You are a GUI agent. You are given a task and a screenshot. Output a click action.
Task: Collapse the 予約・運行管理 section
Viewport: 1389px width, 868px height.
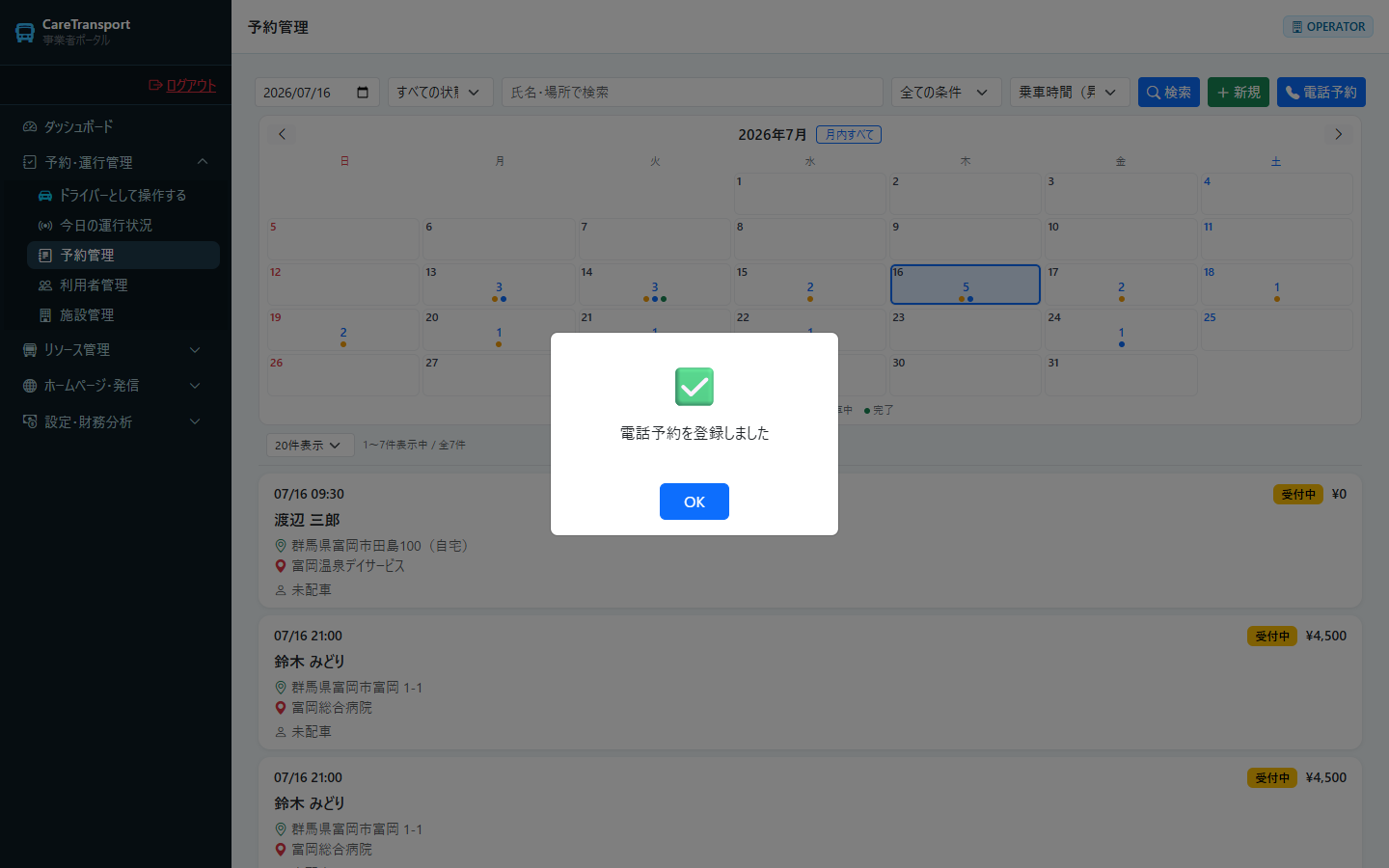[x=116, y=162]
